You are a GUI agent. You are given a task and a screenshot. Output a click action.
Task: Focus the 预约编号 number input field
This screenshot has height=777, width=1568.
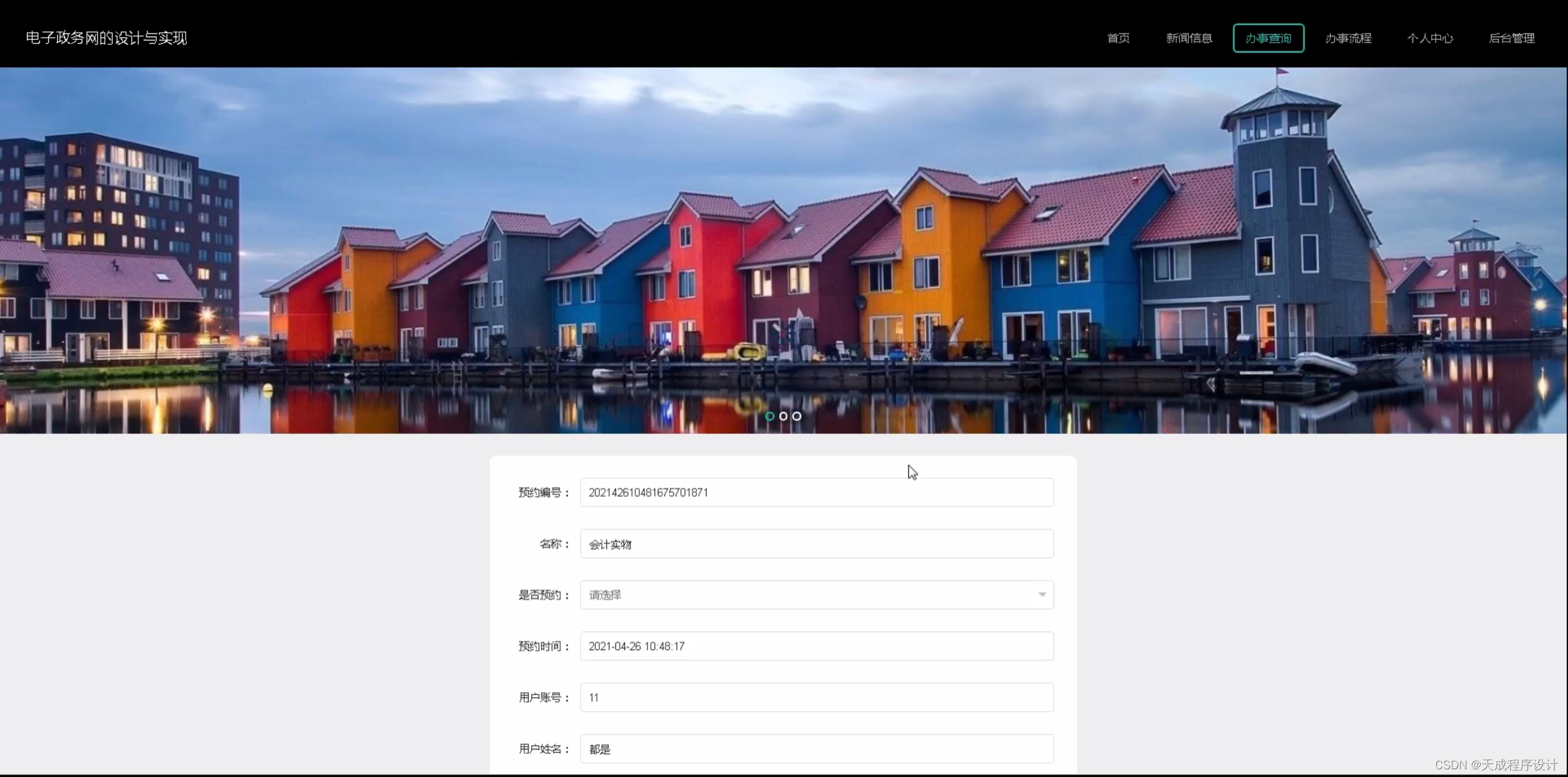coord(816,493)
